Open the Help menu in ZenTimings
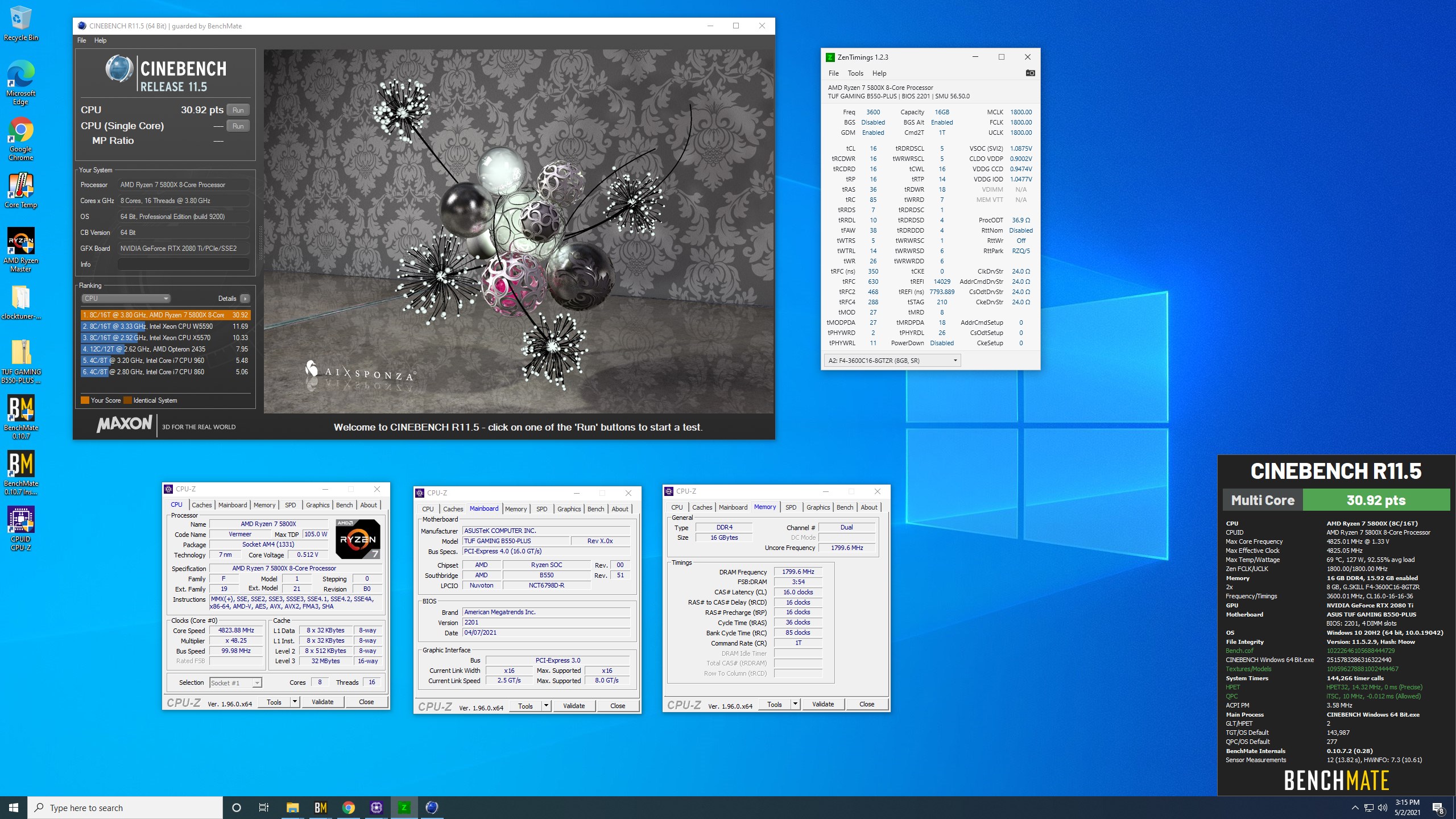 (x=879, y=73)
